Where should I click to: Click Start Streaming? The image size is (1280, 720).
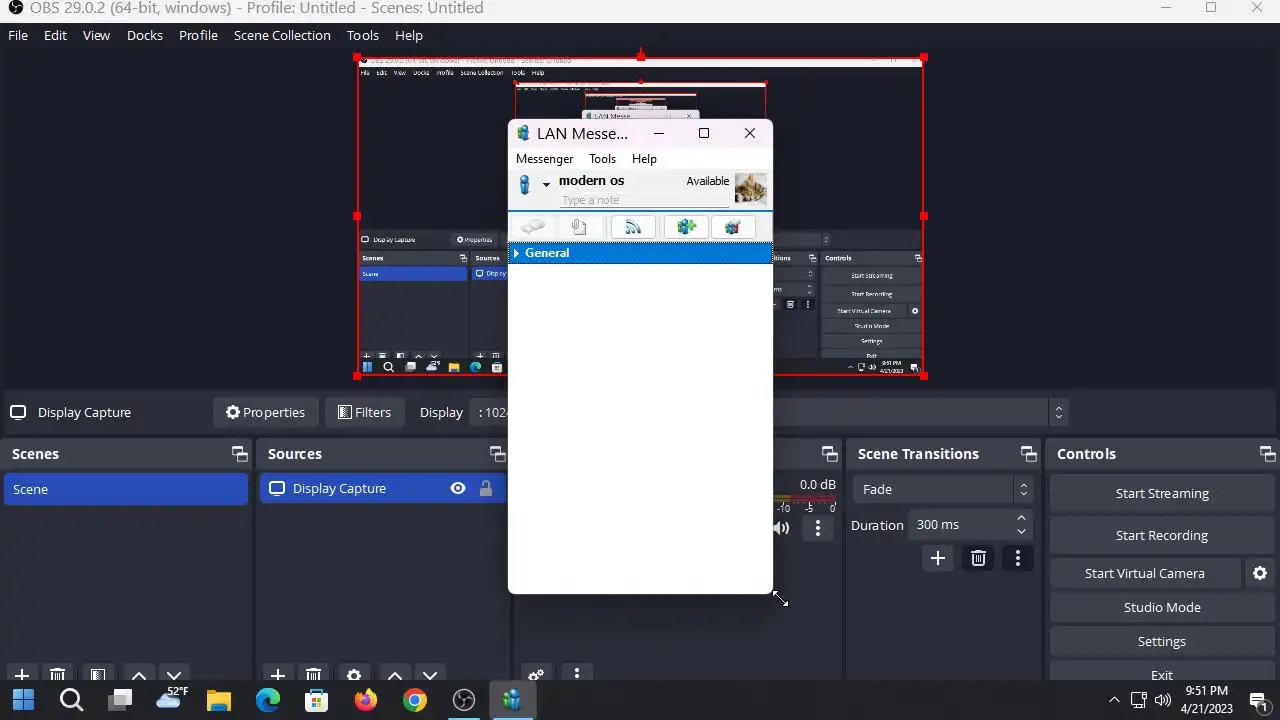click(1162, 493)
